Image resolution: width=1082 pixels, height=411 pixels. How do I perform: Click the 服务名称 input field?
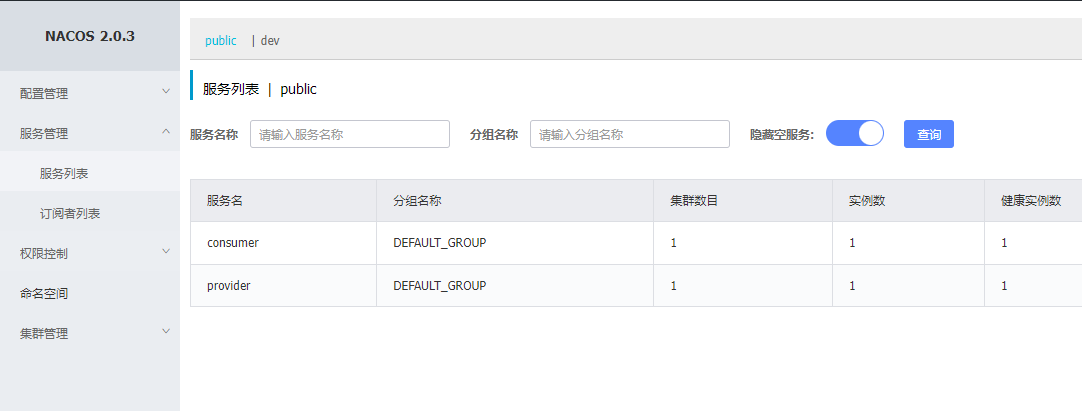point(349,134)
